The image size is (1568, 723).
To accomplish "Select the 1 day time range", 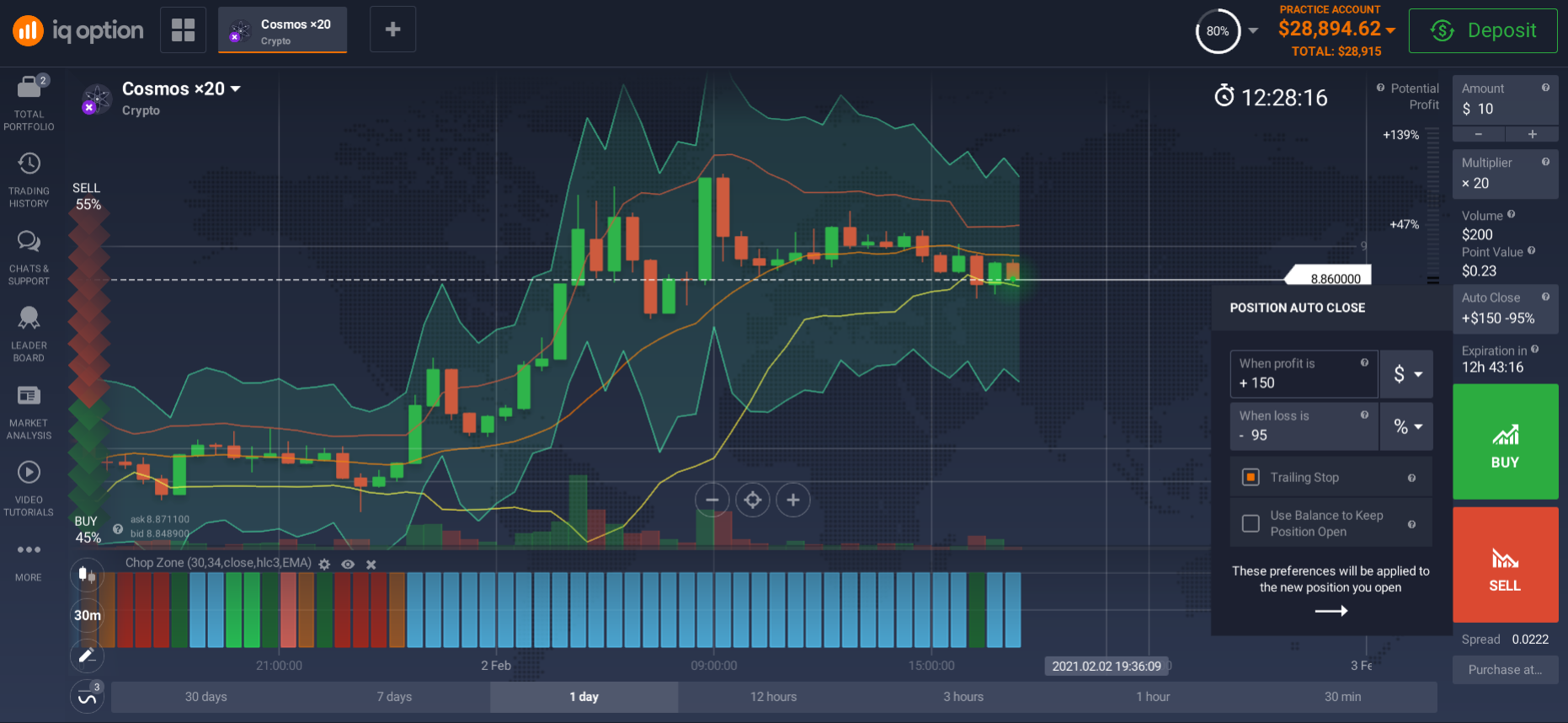I will click(x=584, y=697).
